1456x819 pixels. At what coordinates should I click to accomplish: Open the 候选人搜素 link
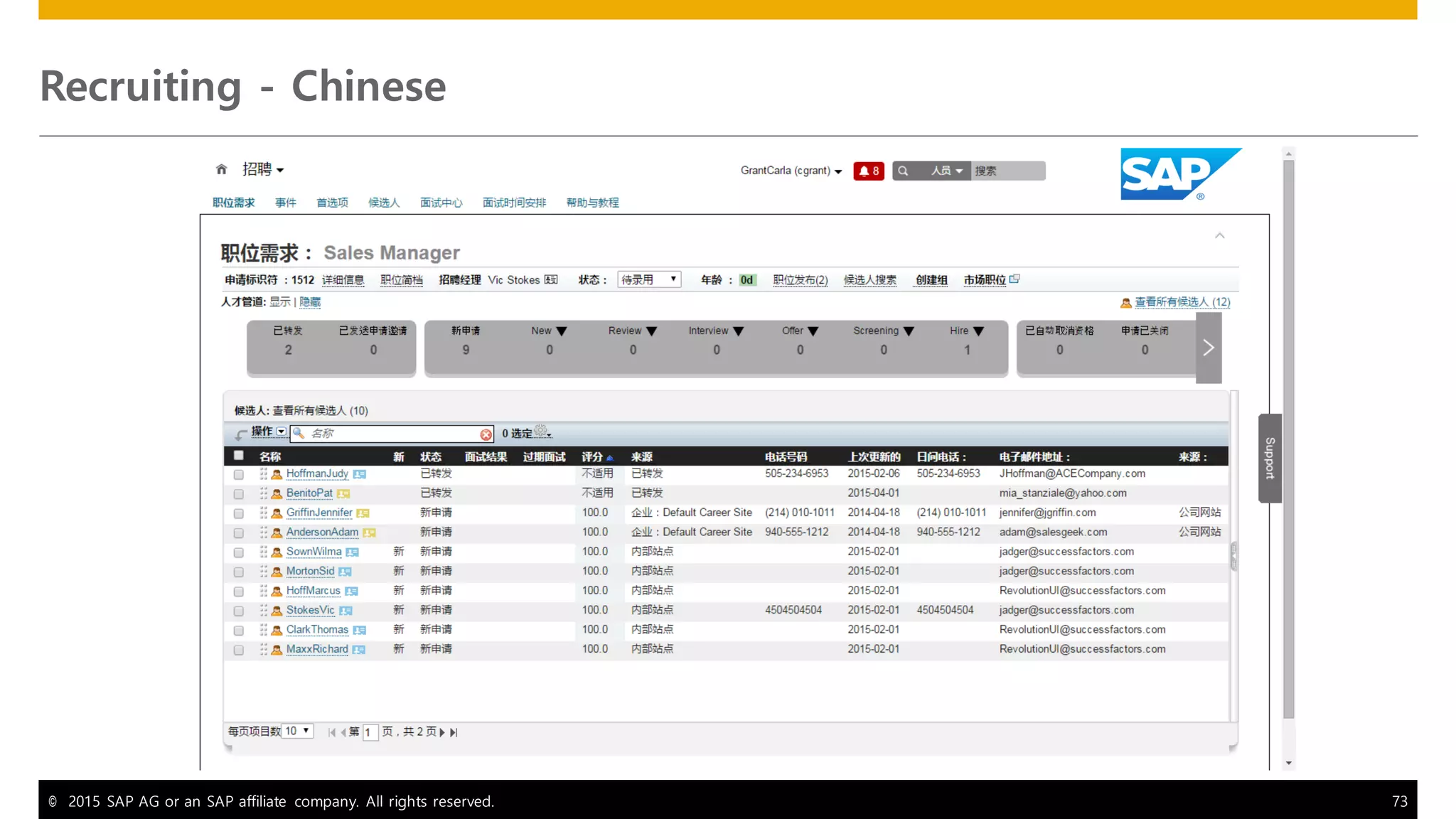click(x=870, y=280)
